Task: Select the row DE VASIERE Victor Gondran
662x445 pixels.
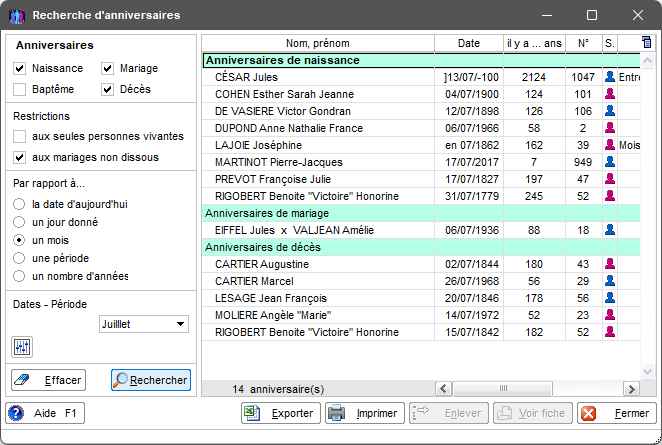Action: 421,111
